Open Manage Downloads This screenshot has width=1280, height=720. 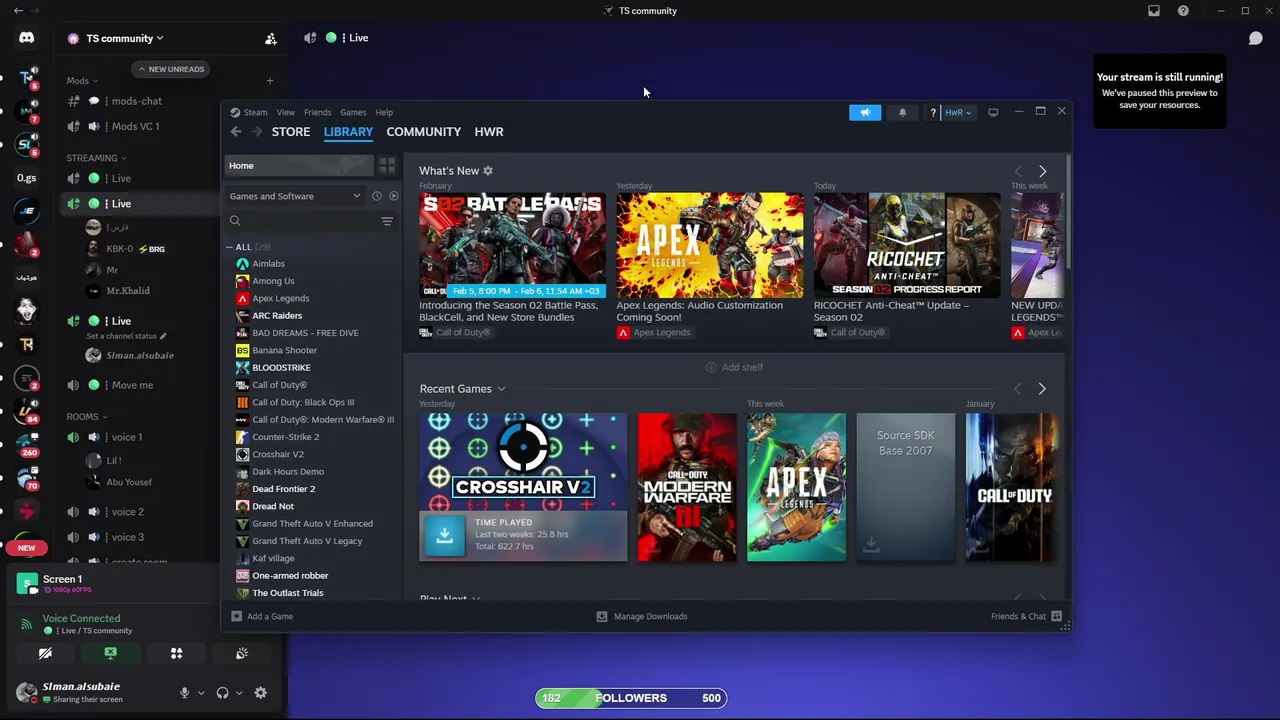click(x=641, y=616)
